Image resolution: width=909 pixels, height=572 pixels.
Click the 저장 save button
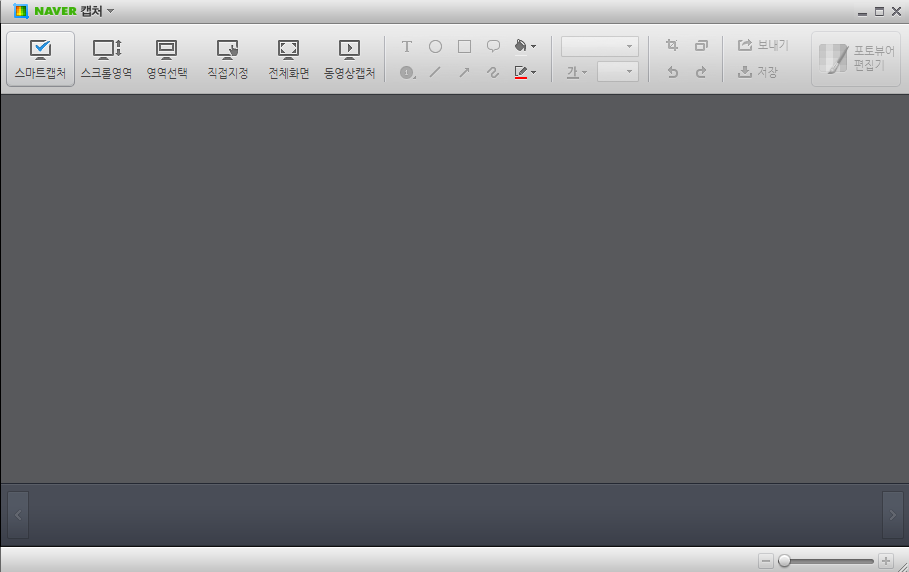point(758,72)
